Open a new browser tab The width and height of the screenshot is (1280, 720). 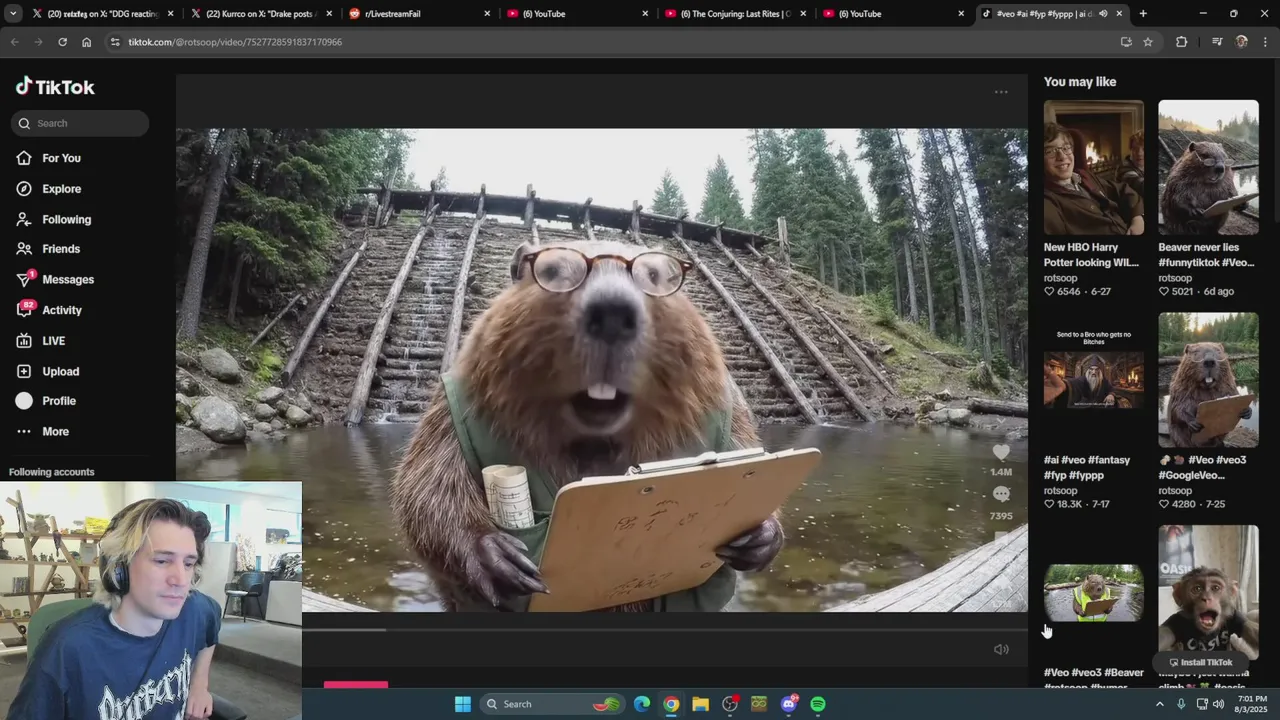tap(1143, 14)
